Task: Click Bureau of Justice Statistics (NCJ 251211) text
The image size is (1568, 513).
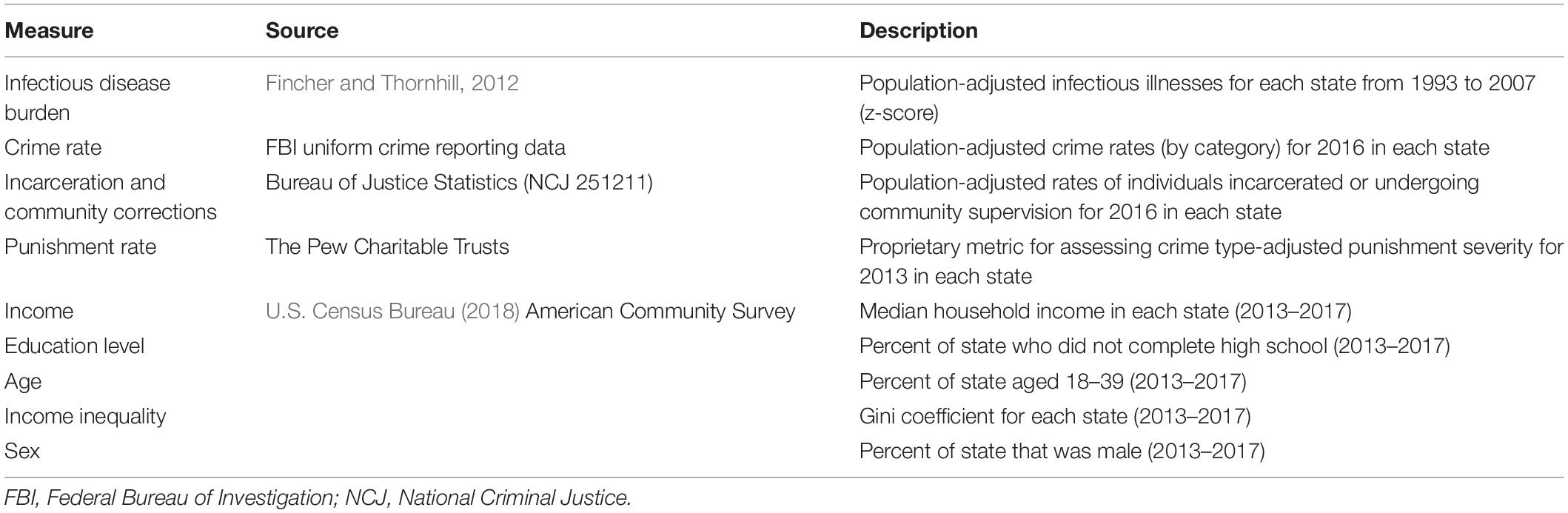Action: click(459, 182)
